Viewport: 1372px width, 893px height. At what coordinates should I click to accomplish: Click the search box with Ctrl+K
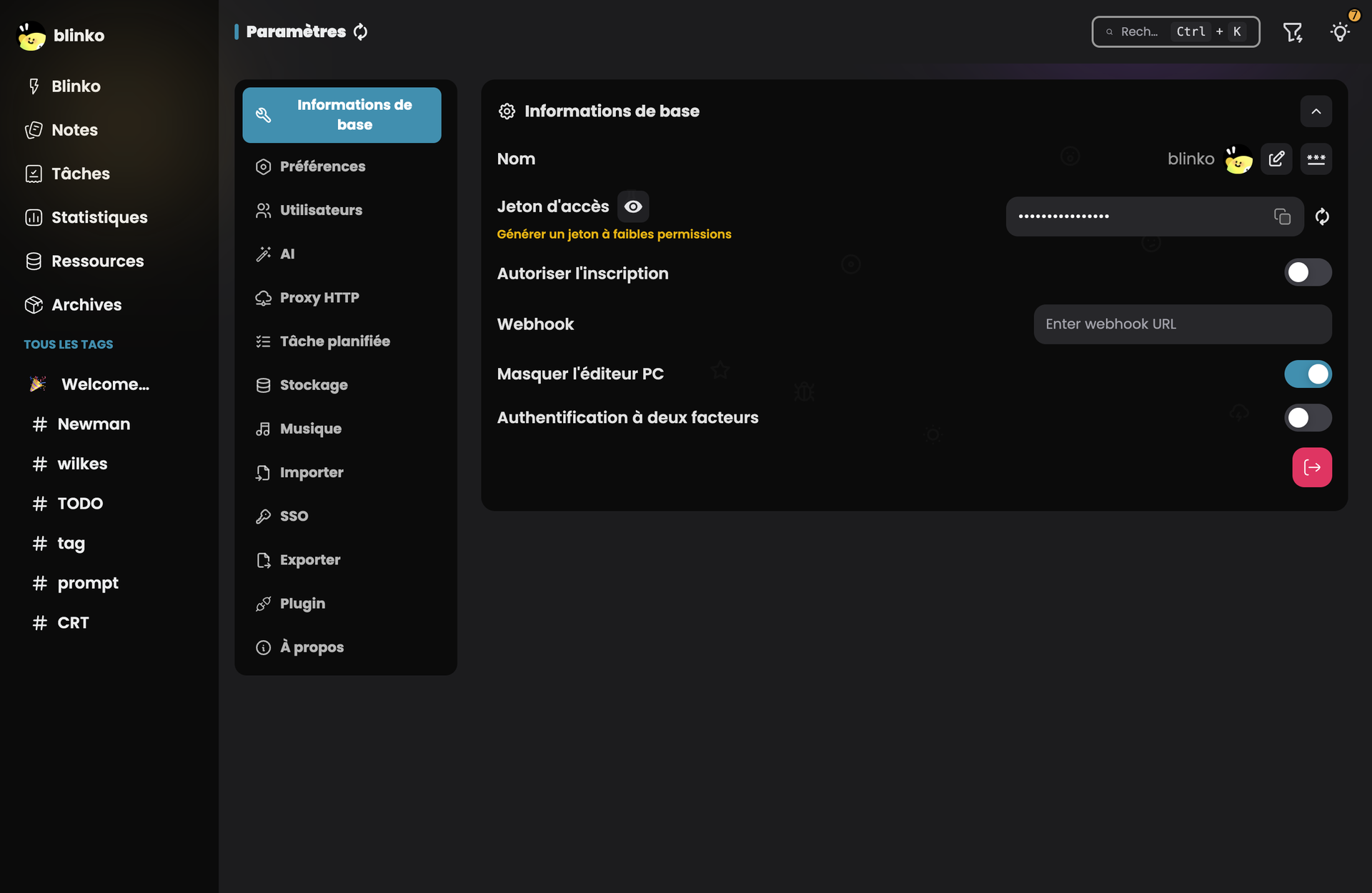point(1175,31)
